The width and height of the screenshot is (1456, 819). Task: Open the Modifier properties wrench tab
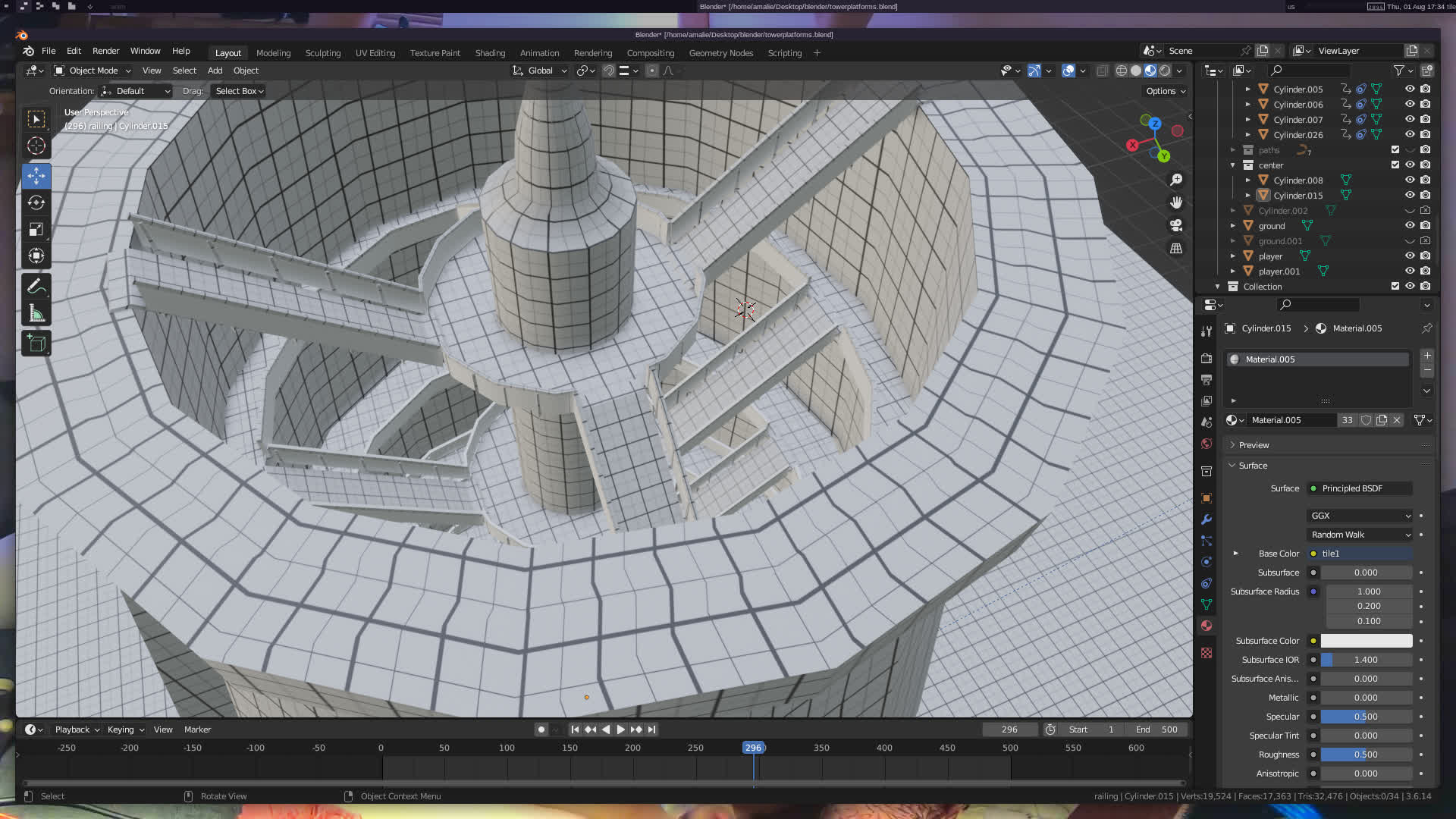1207,519
